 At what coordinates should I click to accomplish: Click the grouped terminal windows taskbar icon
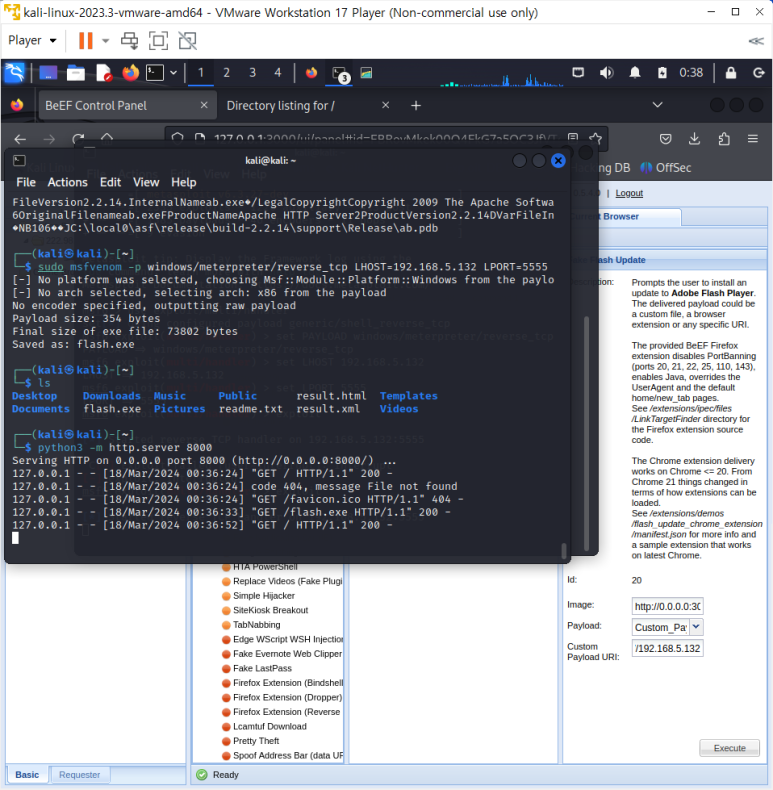click(x=340, y=74)
